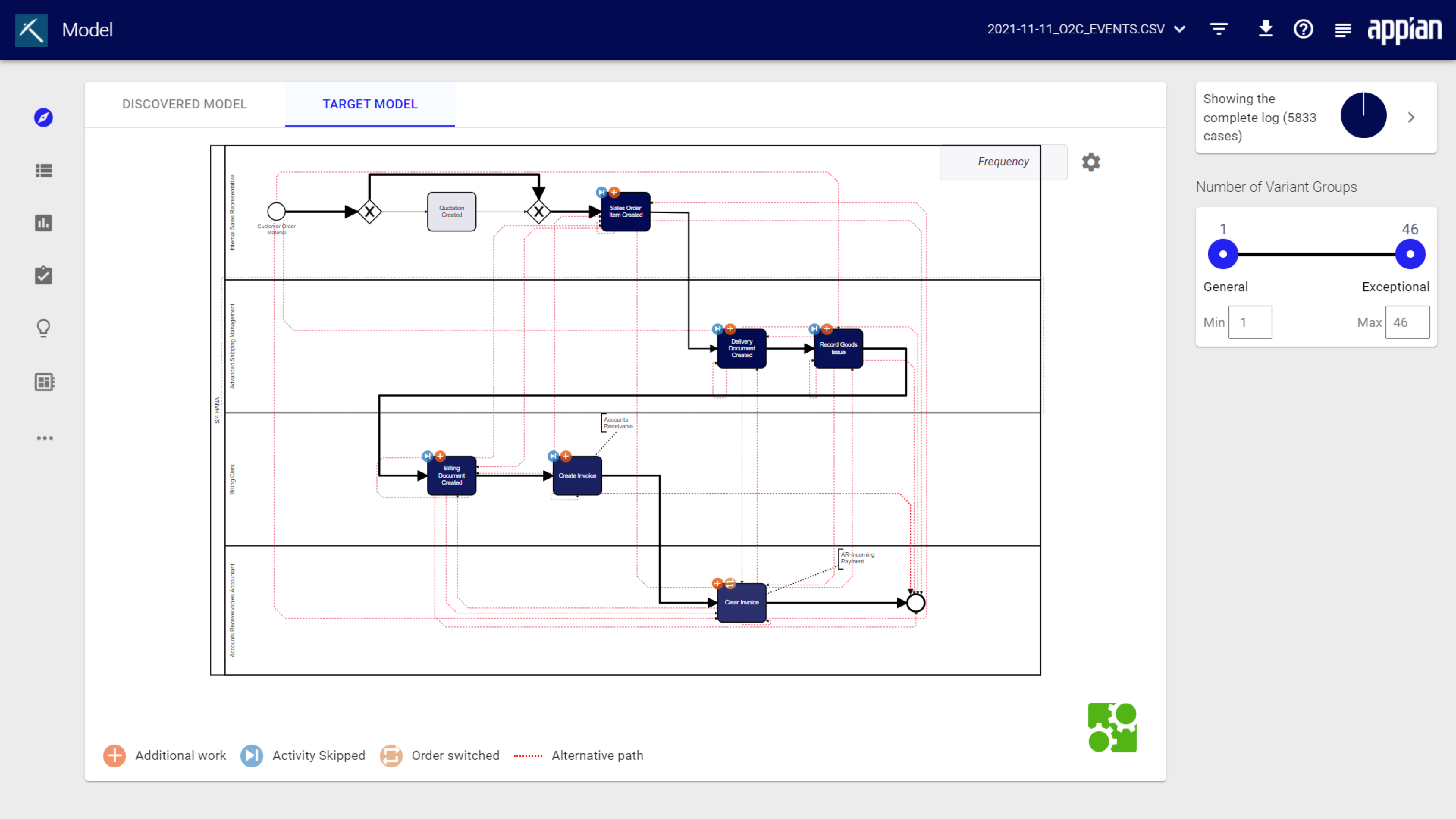Open the dashboard sidebar icon
1456x819 pixels.
pos(44,382)
